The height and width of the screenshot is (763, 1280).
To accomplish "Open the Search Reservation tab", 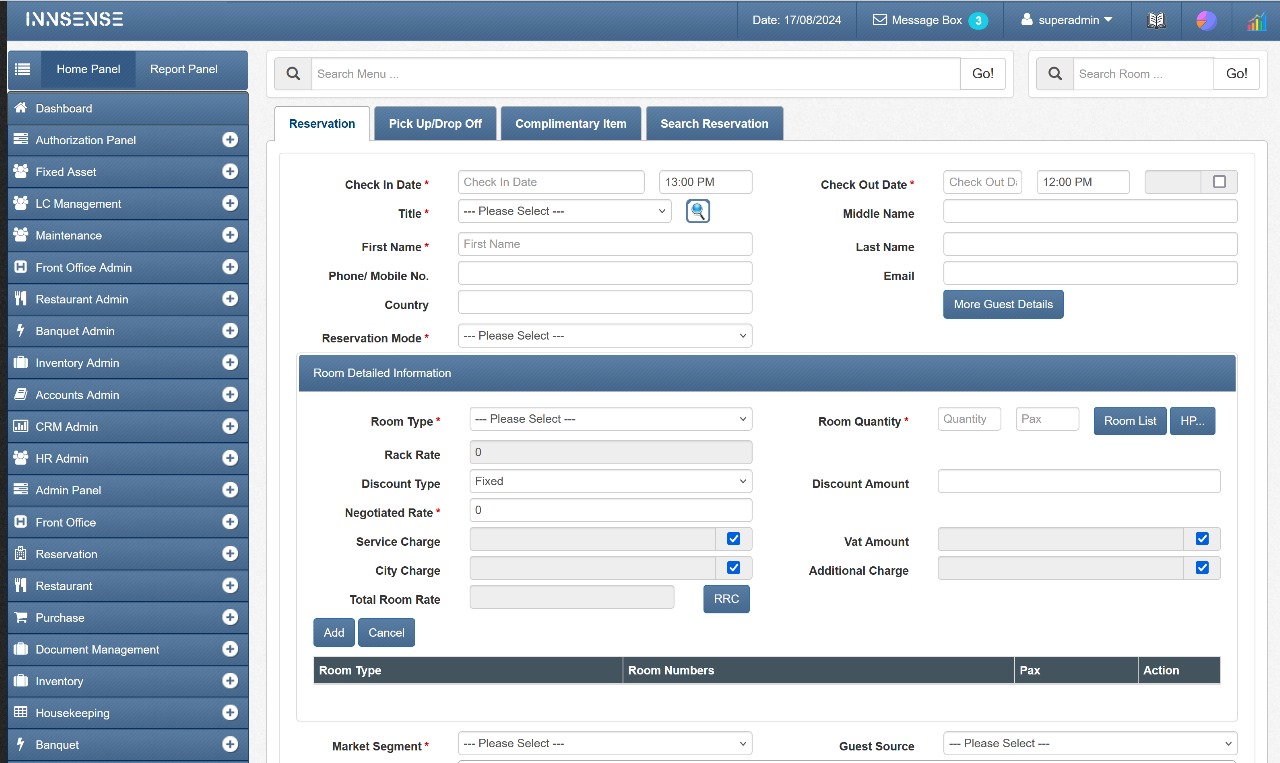I will [x=714, y=124].
